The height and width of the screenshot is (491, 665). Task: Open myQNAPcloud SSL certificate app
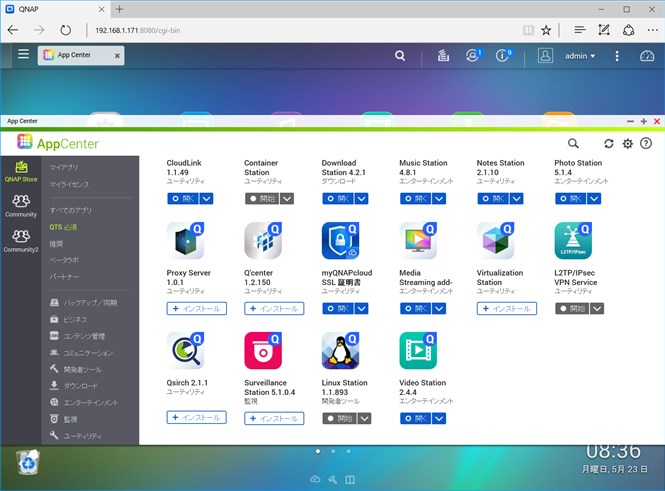[338, 309]
